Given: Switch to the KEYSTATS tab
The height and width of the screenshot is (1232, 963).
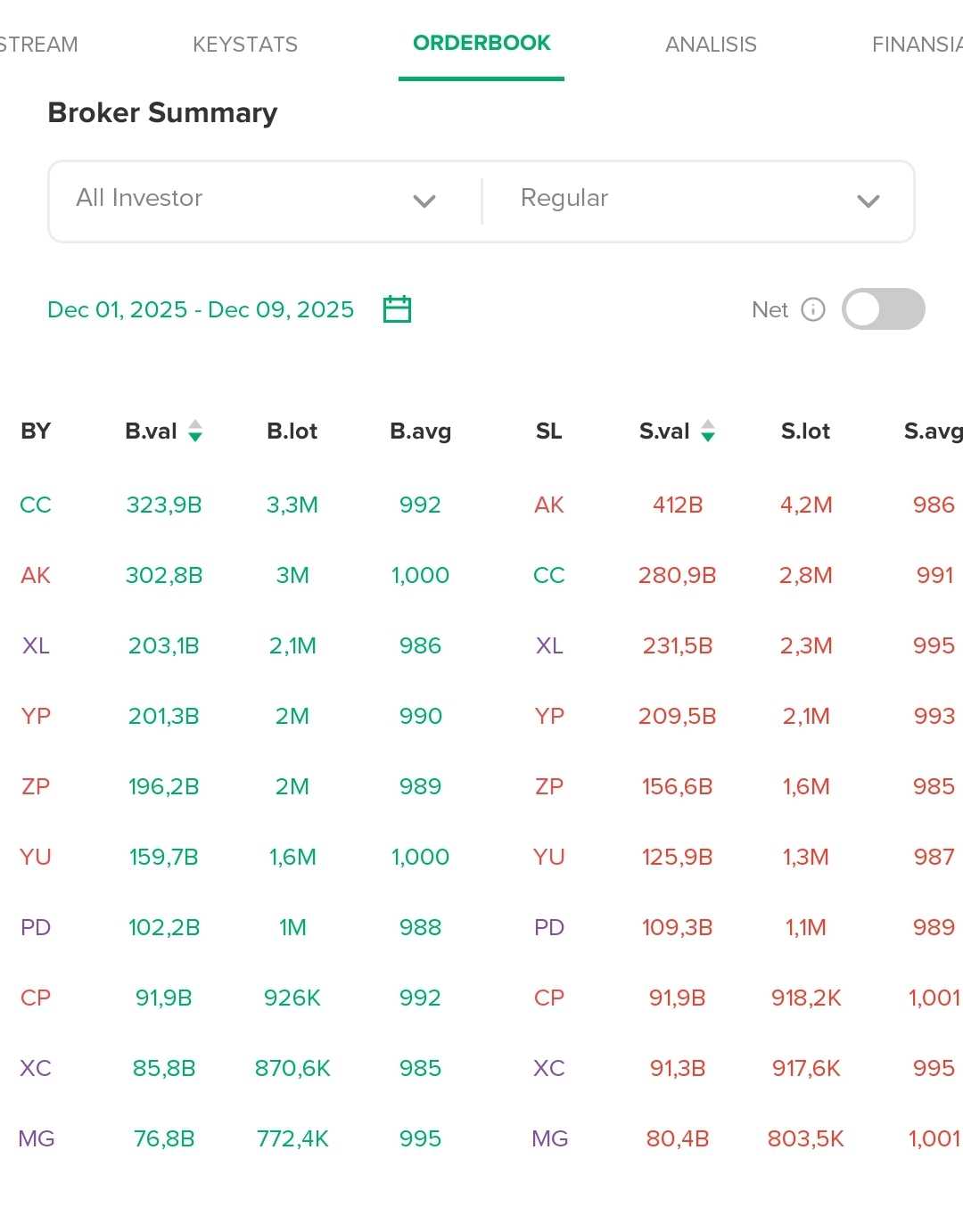Looking at the screenshot, I should 245,45.
